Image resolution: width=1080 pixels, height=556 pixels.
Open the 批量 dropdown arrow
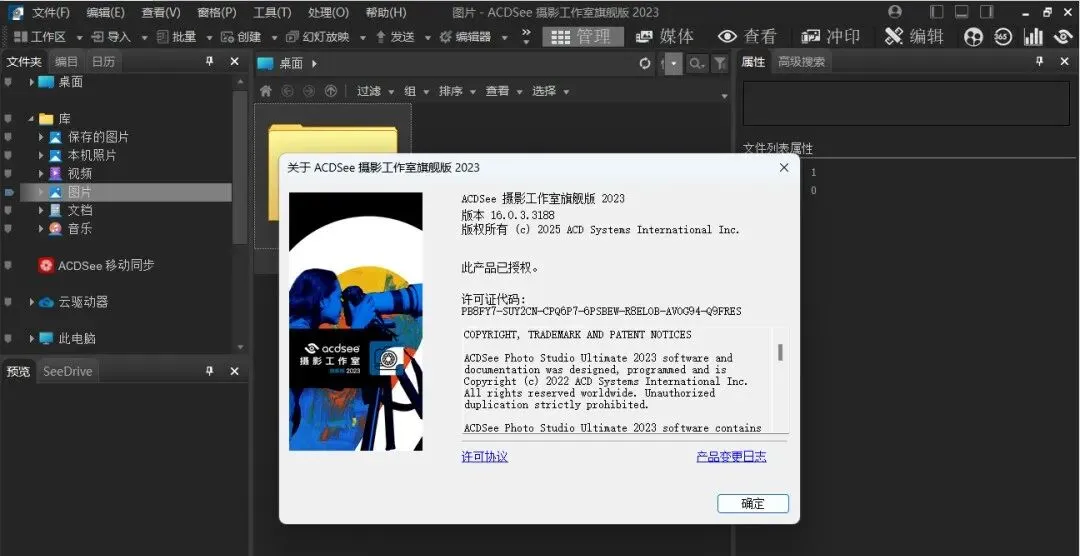pos(209,37)
